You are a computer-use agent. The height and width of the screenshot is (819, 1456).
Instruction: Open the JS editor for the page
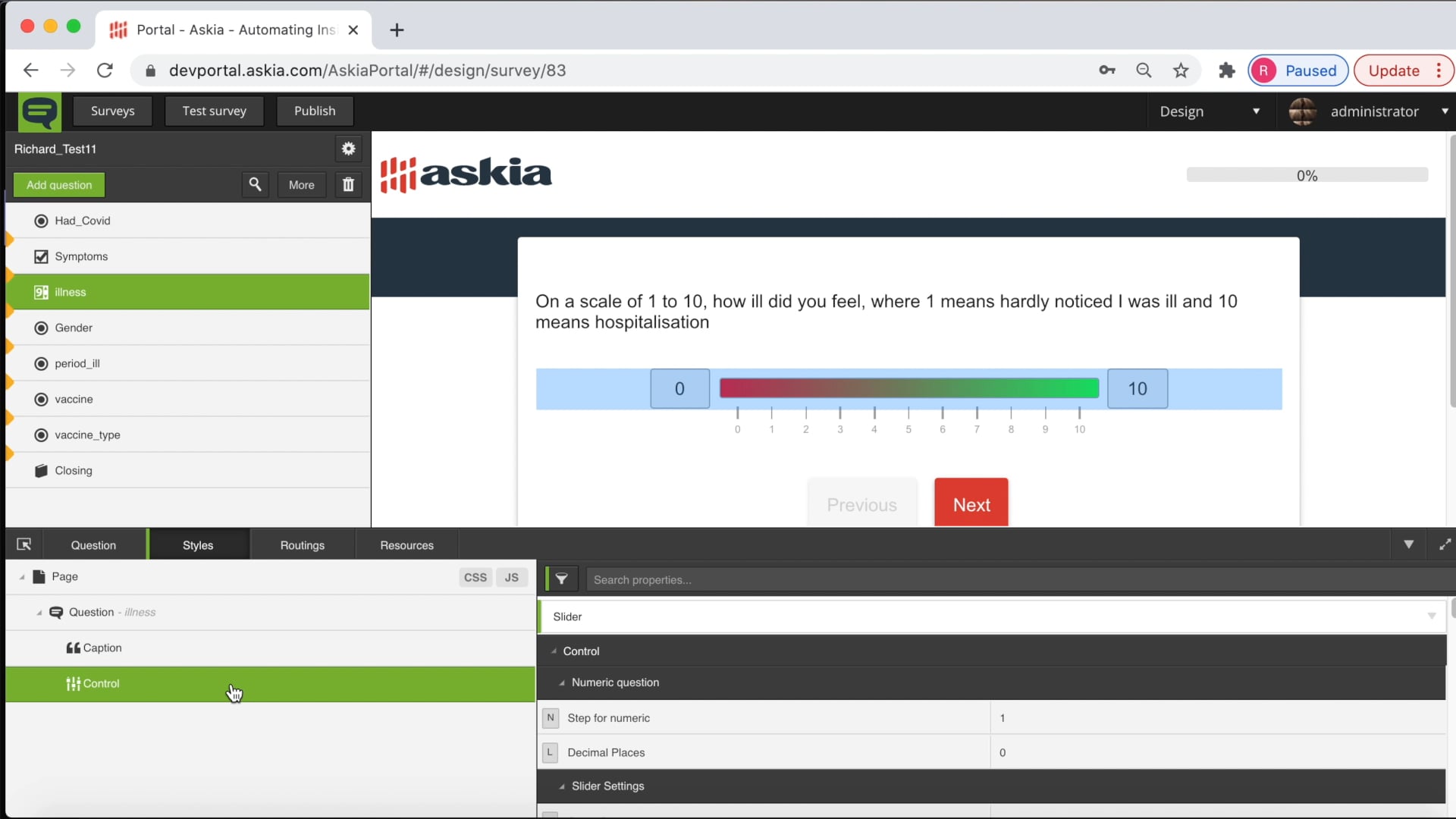[x=511, y=577]
